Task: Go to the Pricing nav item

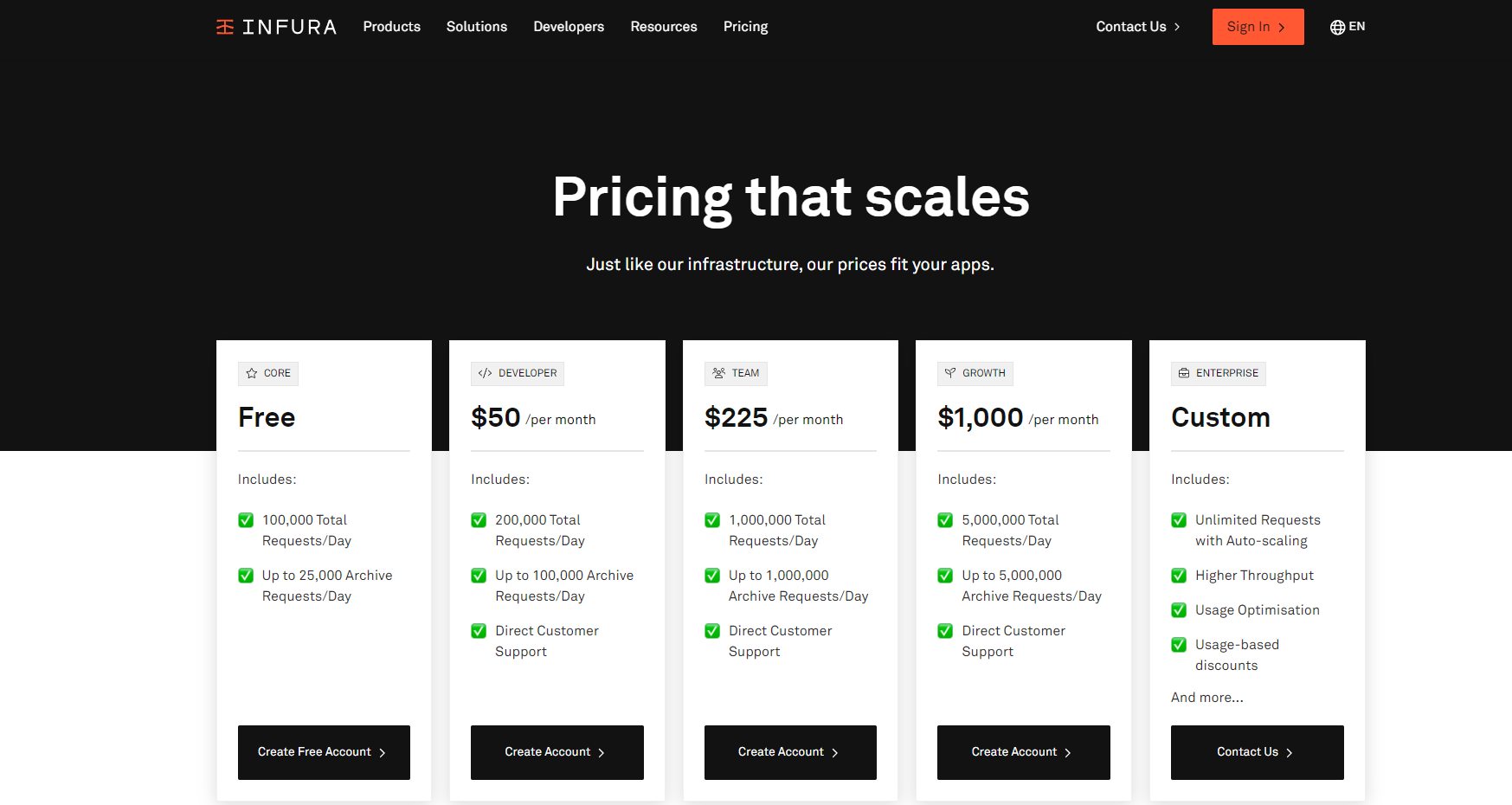Action: click(746, 27)
